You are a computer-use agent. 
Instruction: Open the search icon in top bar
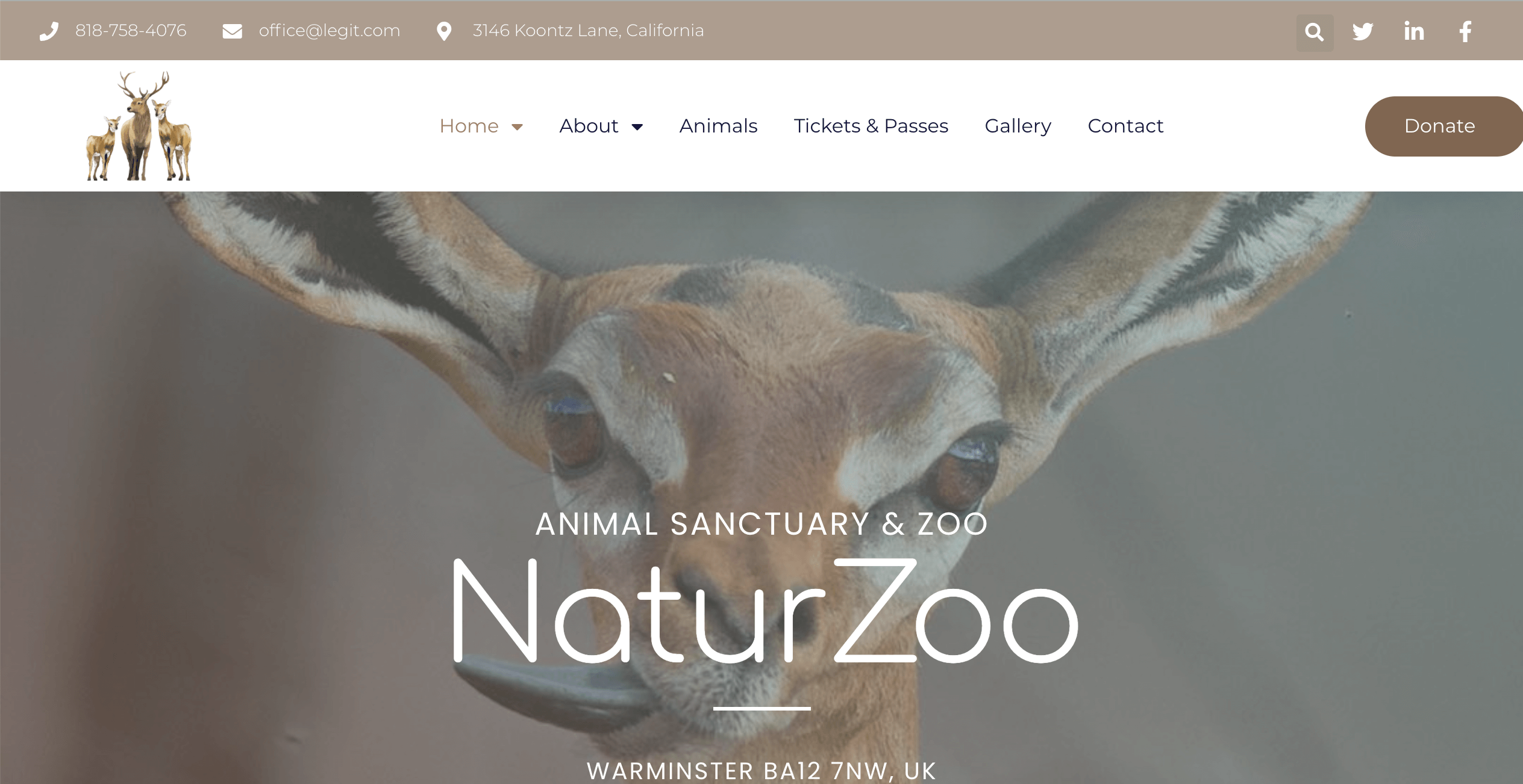[1315, 32]
